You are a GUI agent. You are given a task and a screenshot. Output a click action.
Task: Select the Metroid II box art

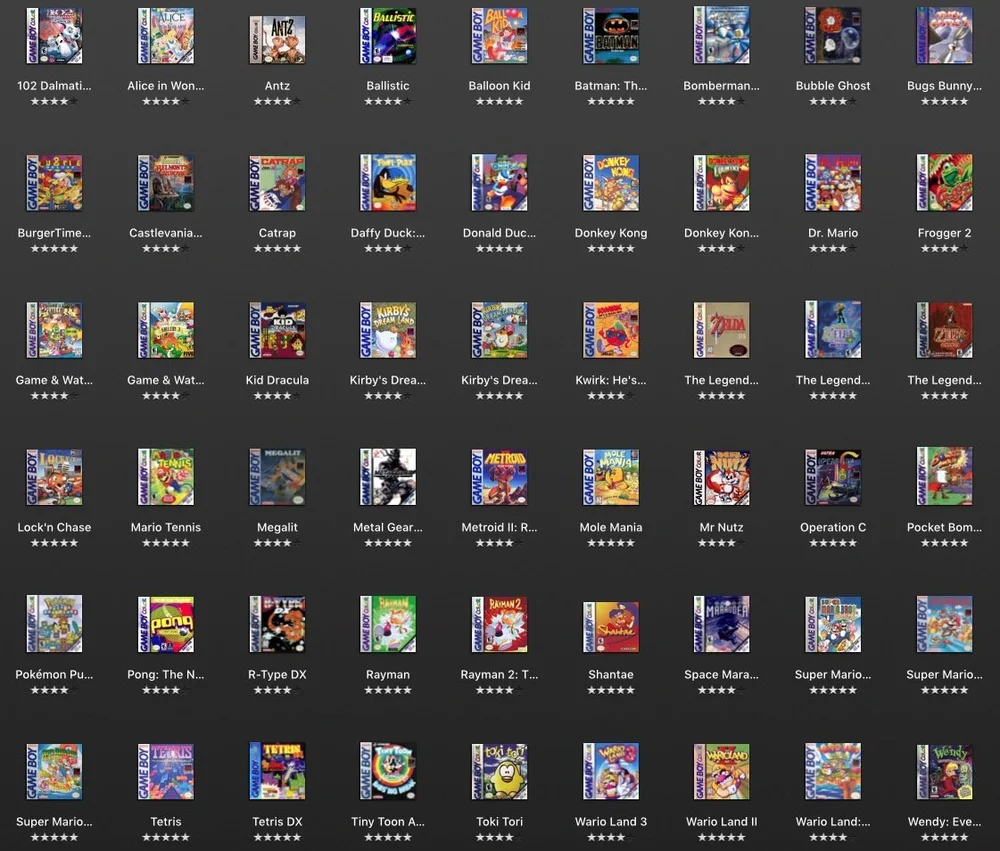coord(499,477)
